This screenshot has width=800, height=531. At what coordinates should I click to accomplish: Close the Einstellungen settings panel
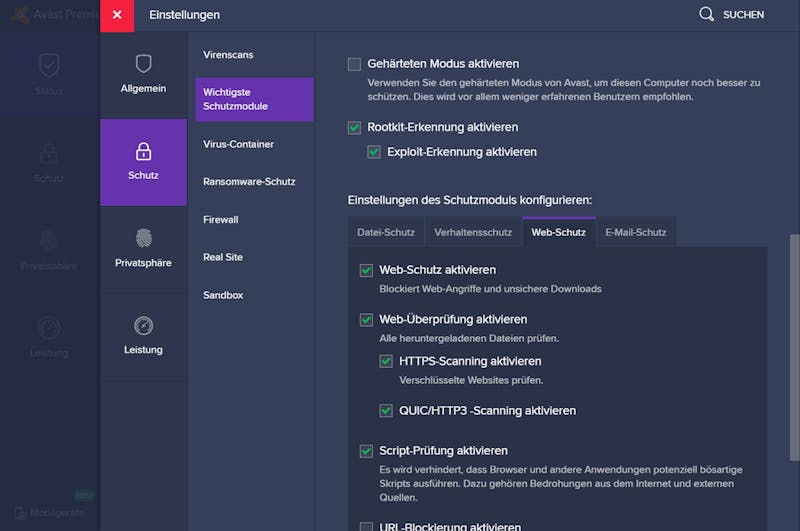tap(117, 15)
